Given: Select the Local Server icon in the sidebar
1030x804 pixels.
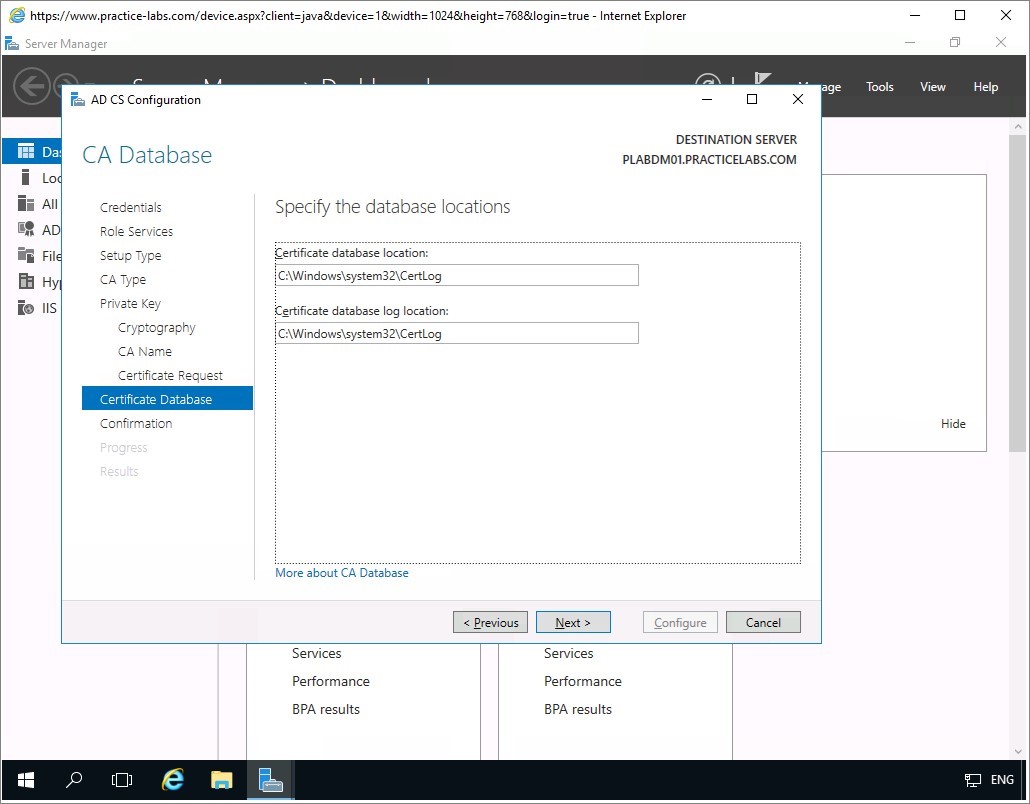Looking at the screenshot, I should (x=26, y=177).
